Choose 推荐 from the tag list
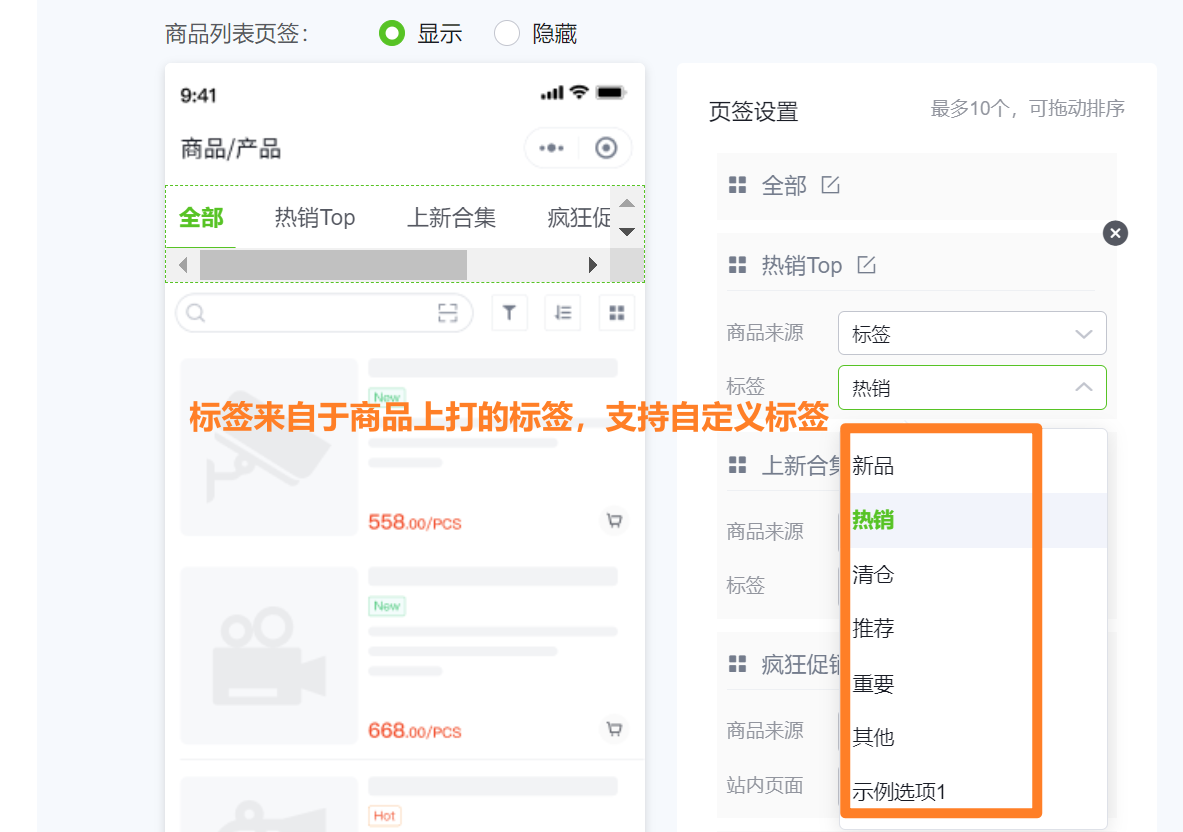Viewport: 1183px width, 832px height. tap(973, 628)
